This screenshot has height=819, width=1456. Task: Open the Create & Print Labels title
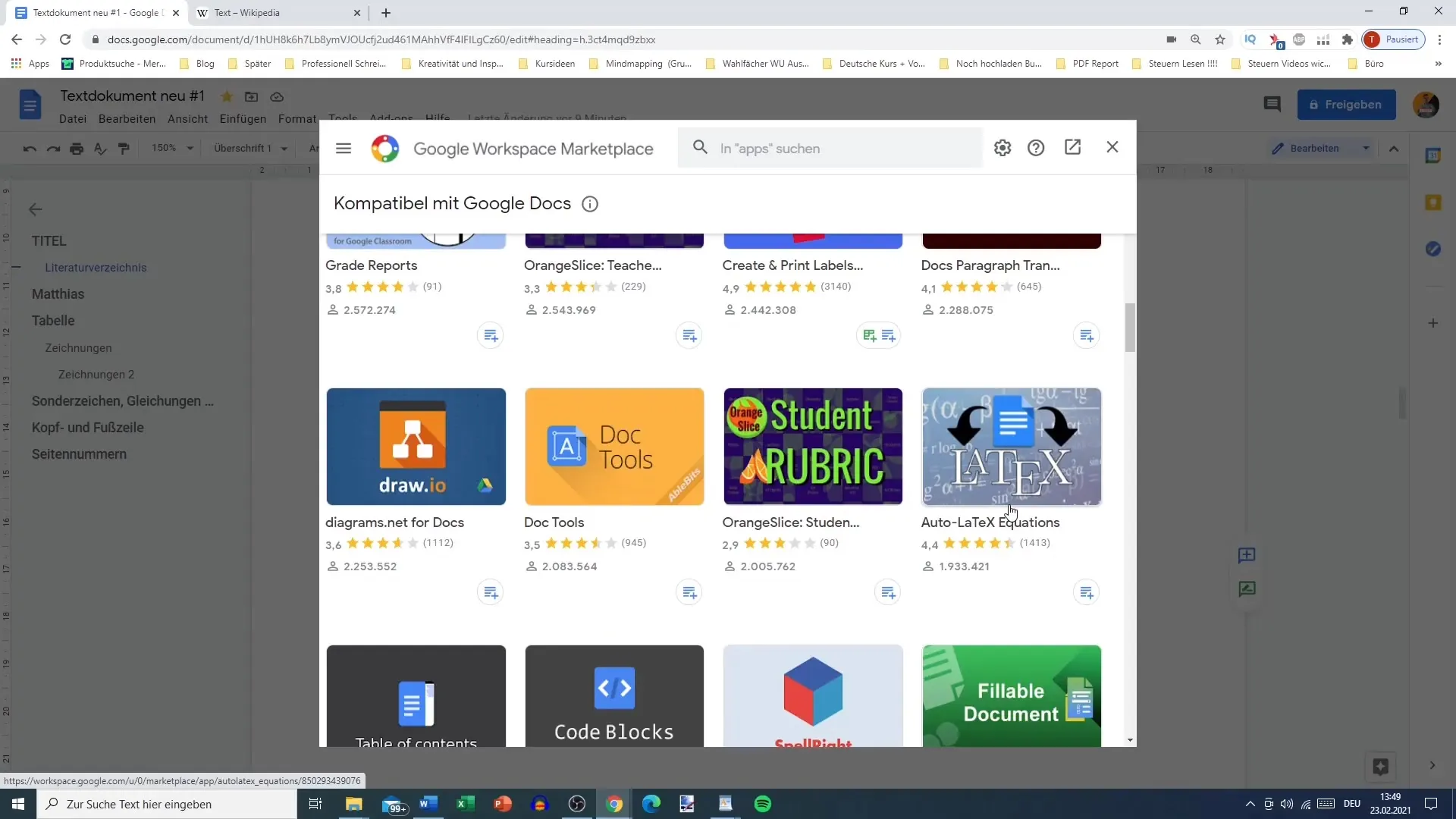point(792,265)
